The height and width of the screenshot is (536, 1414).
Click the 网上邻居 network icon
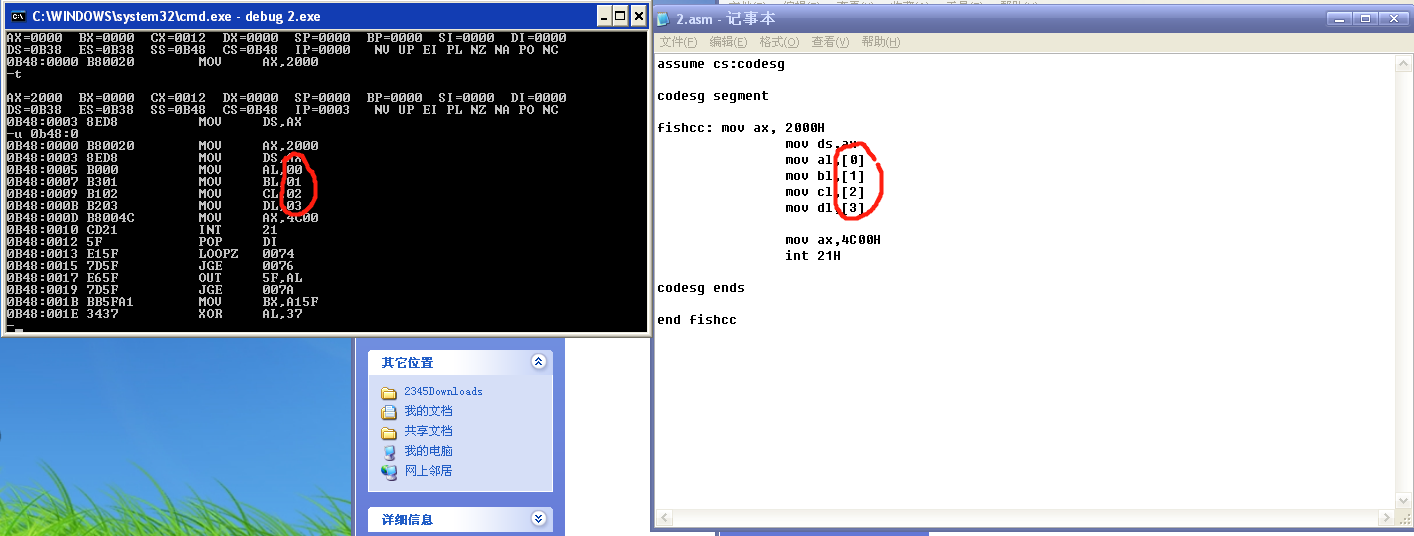(389, 471)
